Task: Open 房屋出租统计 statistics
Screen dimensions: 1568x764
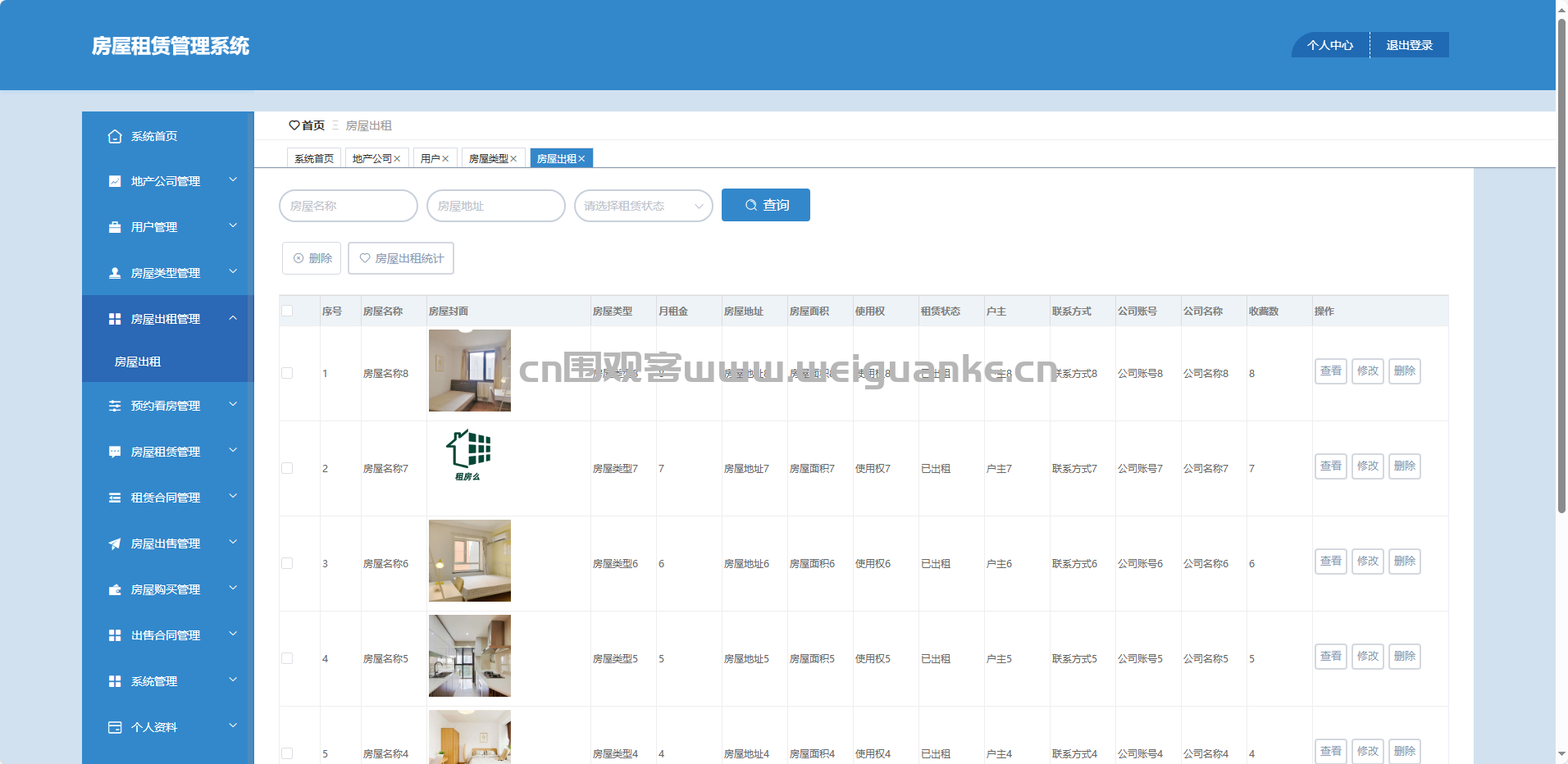Action: click(401, 258)
